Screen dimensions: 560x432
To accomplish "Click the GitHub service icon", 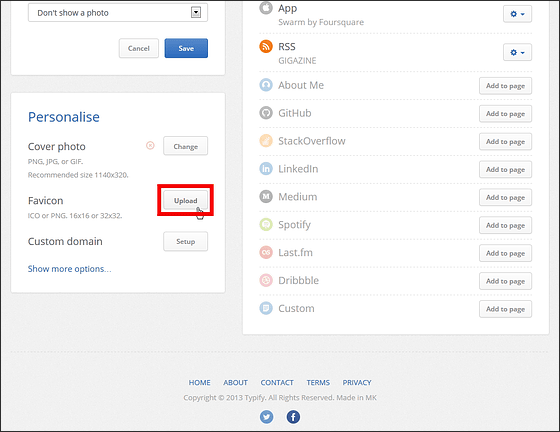I will [266, 113].
